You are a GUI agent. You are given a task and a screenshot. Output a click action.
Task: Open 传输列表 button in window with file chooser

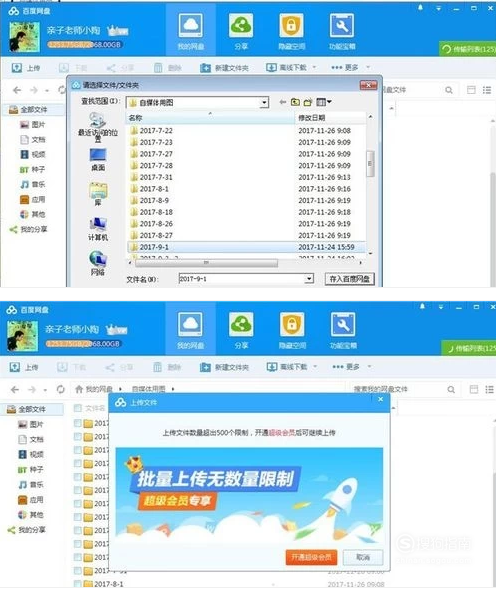[x=467, y=49]
